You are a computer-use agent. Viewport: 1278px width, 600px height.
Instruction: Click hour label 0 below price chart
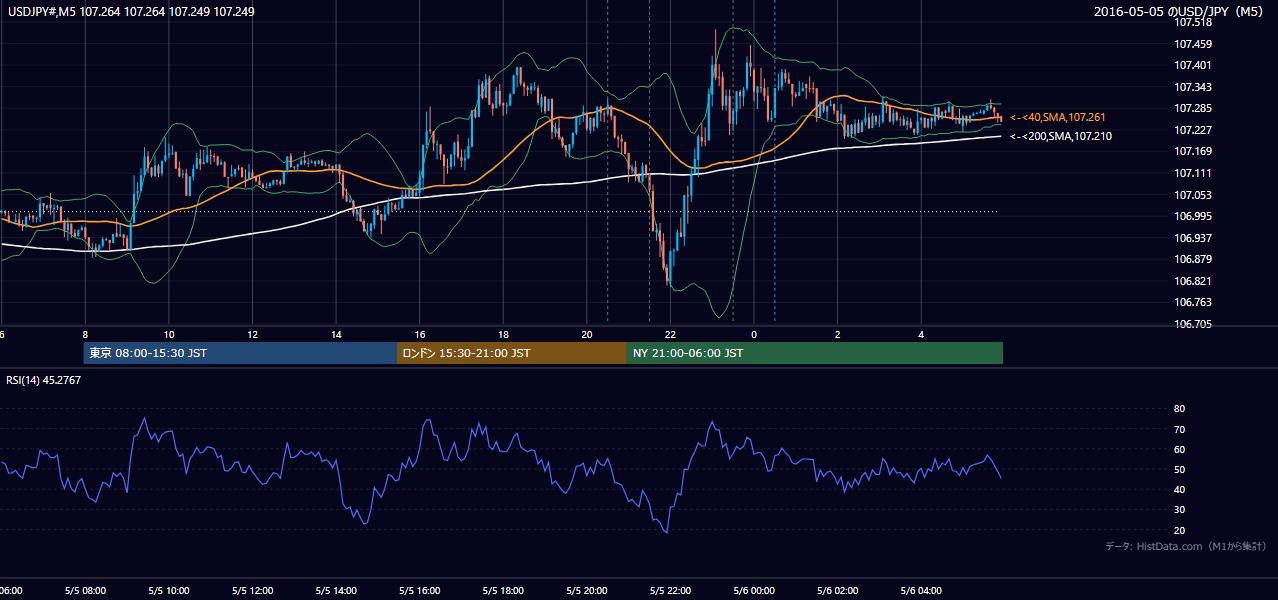click(754, 335)
